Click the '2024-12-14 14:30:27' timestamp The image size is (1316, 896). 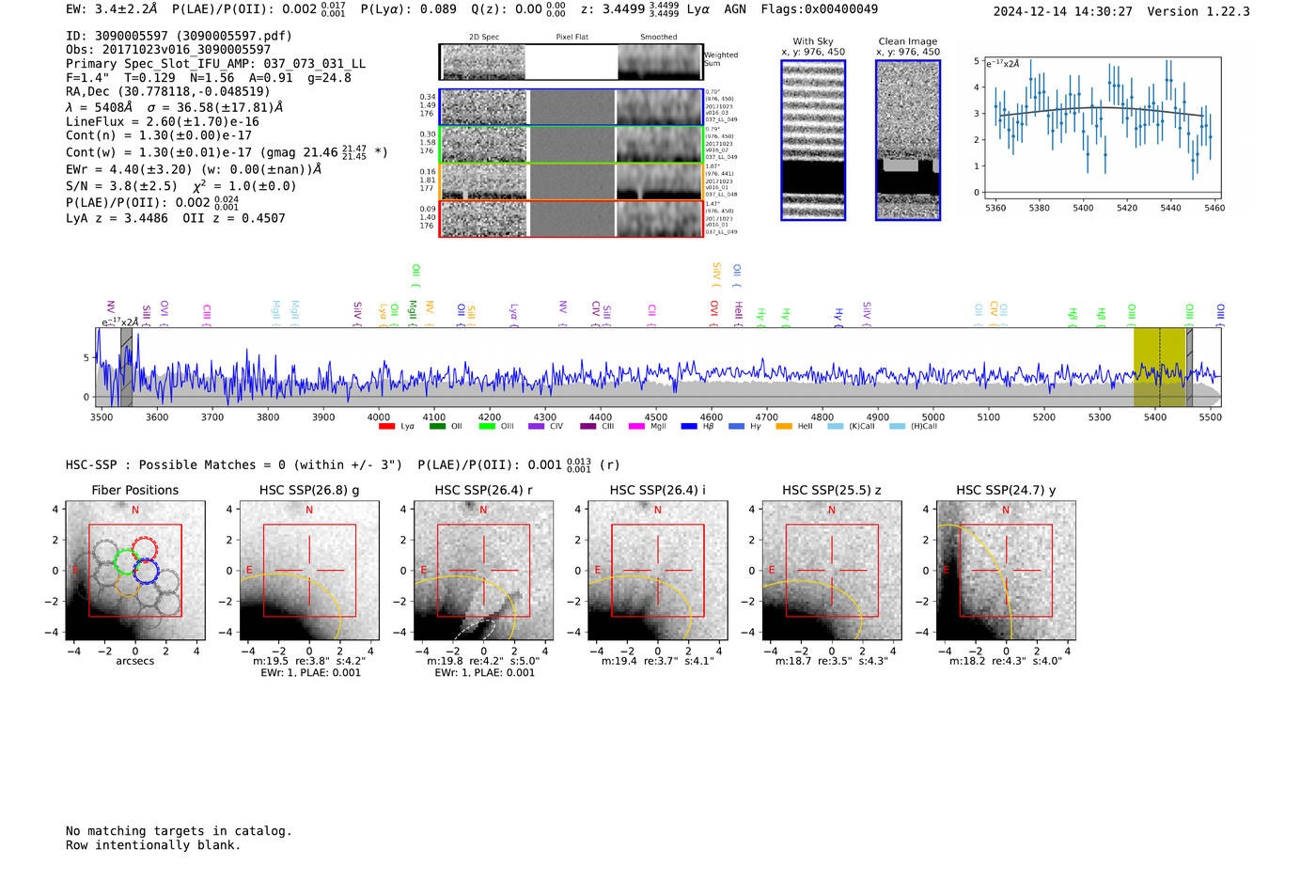[1063, 11]
